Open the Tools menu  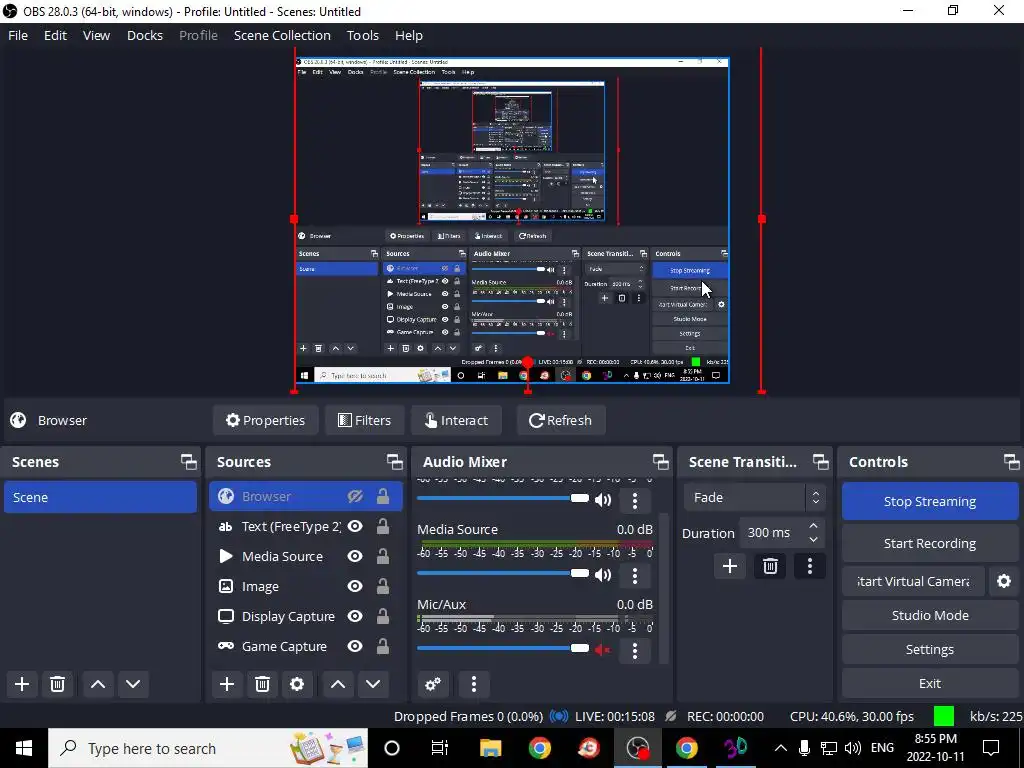click(x=362, y=35)
